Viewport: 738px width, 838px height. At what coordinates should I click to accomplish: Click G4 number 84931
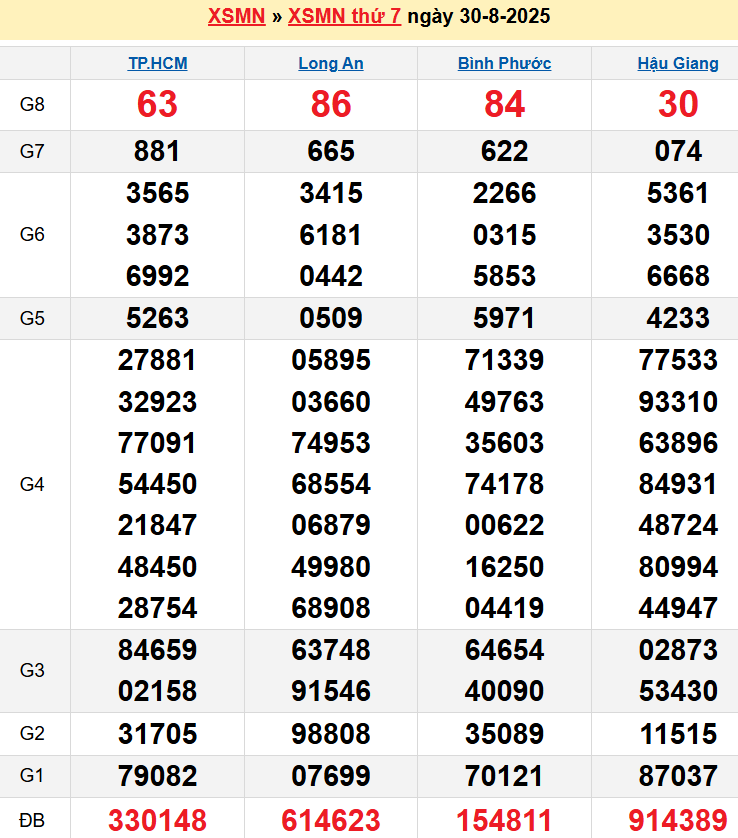point(678,484)
